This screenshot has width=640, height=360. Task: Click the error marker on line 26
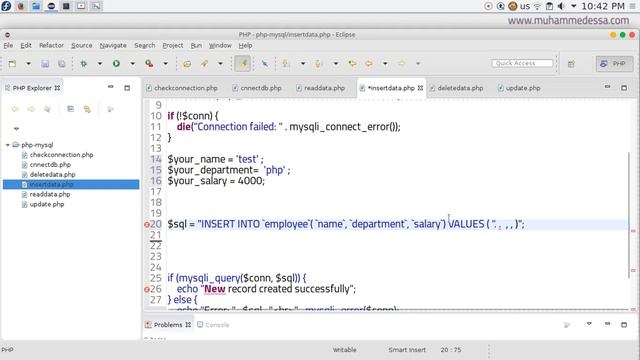(x=147, y=289)
